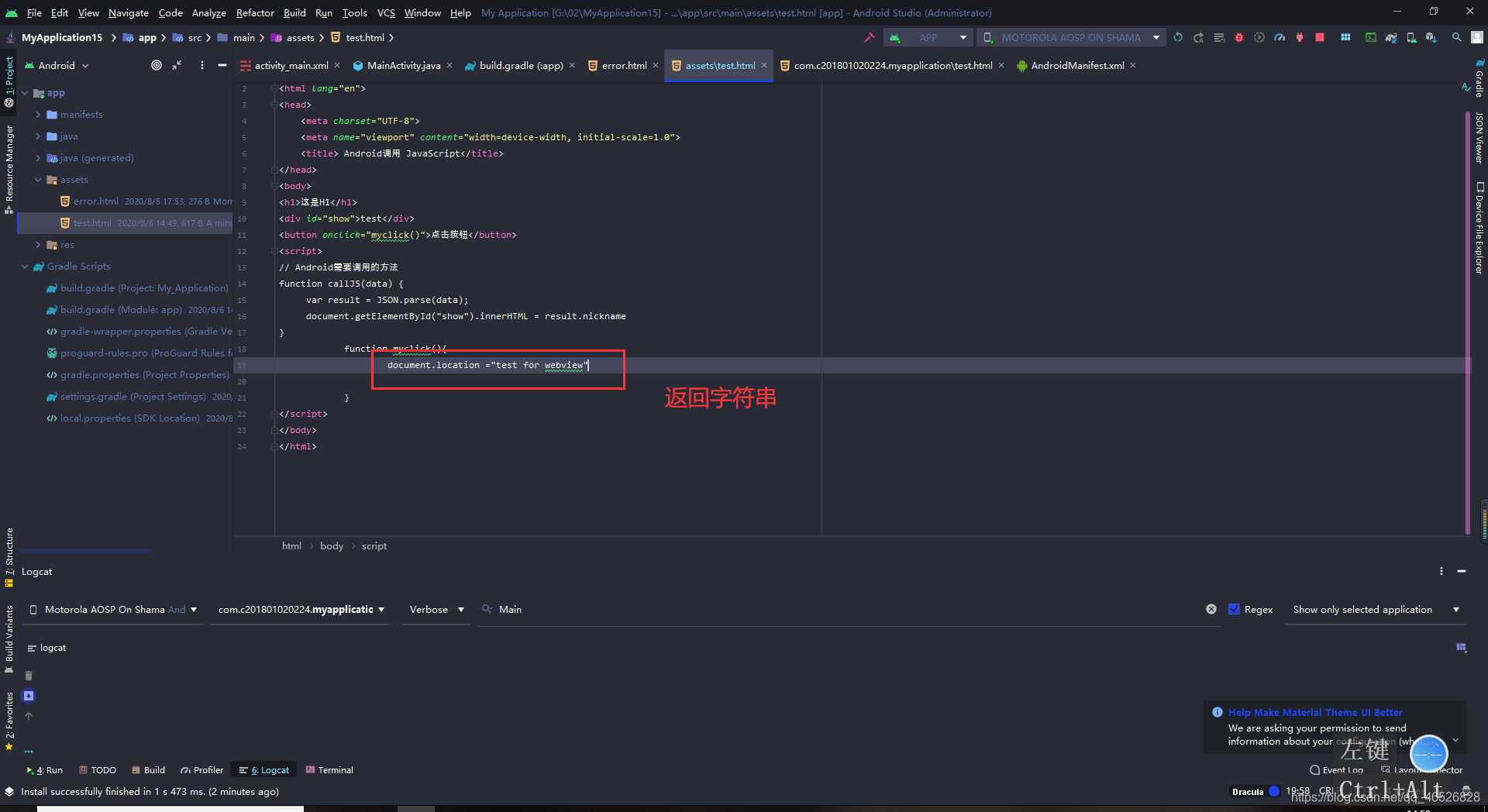Toggle the Gradle side panel tab

click(x=1479, y=79)
